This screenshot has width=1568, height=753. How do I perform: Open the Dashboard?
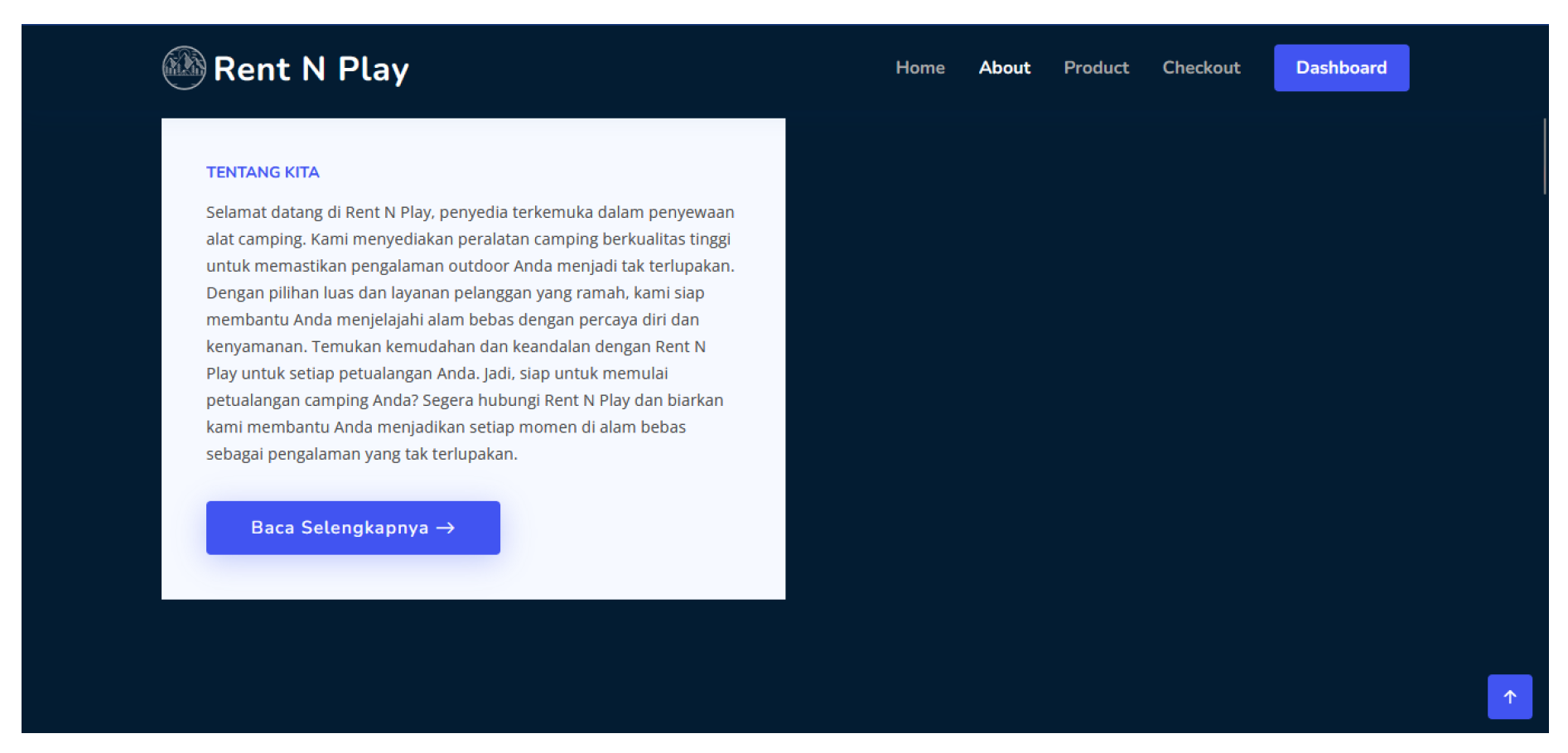pyautogui.click(x=1341, y=67)
